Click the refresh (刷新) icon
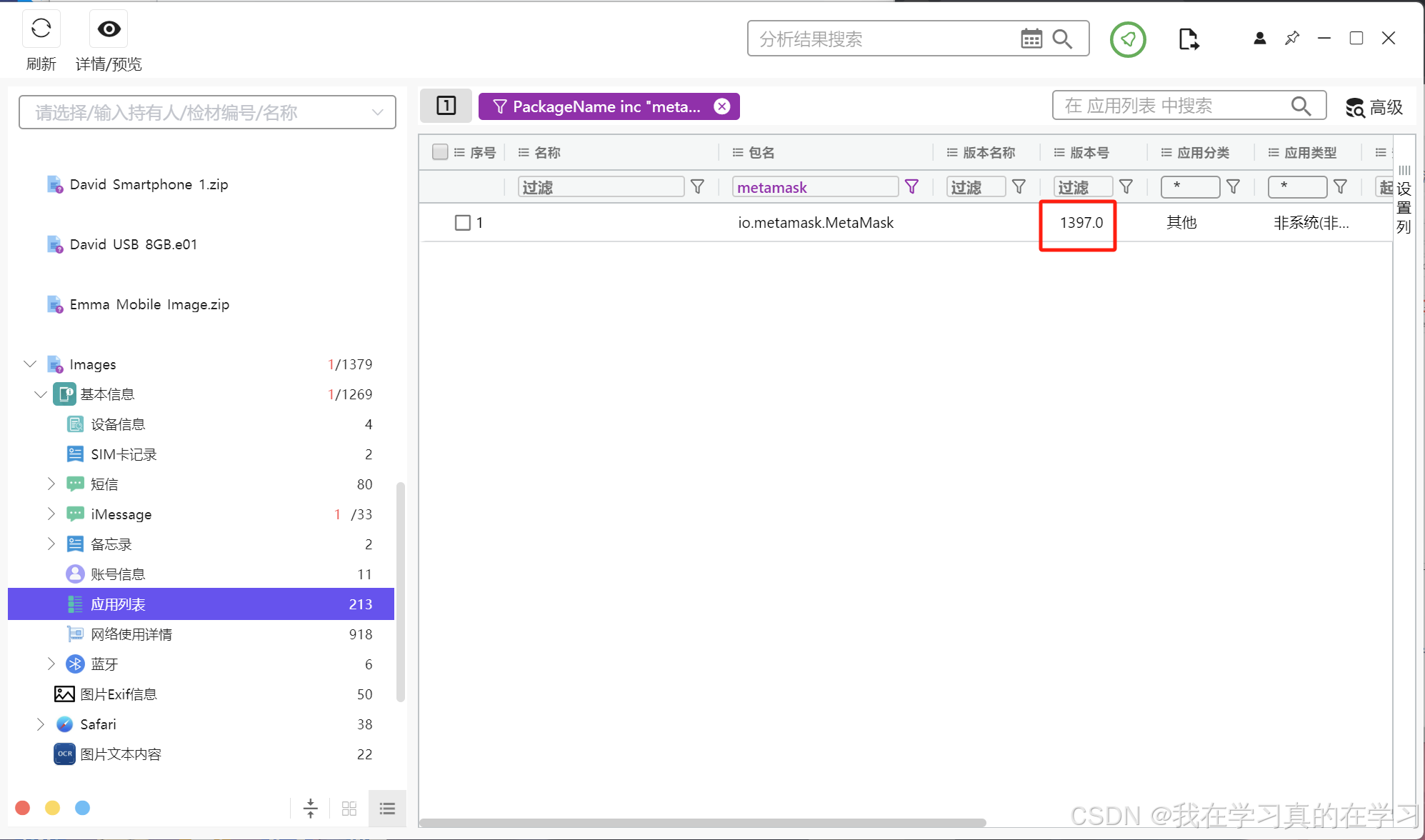The width and height of the screenshot is (1425, 840). coord(41,29)
